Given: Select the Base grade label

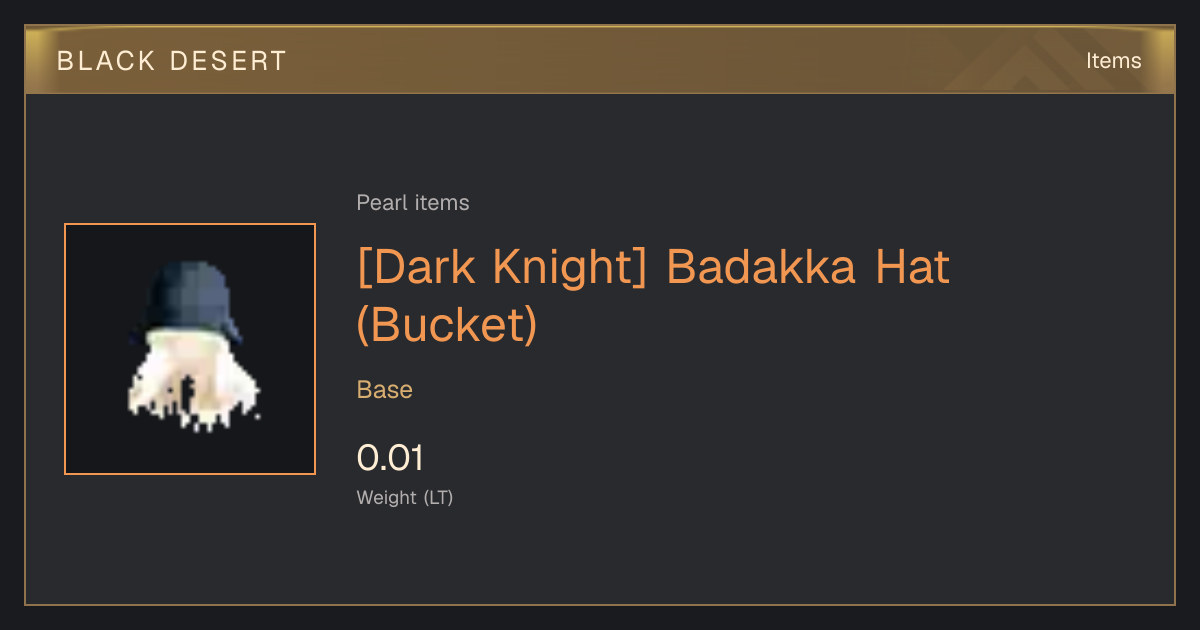Looking at the screenshot, I should (x=385, y=390).
